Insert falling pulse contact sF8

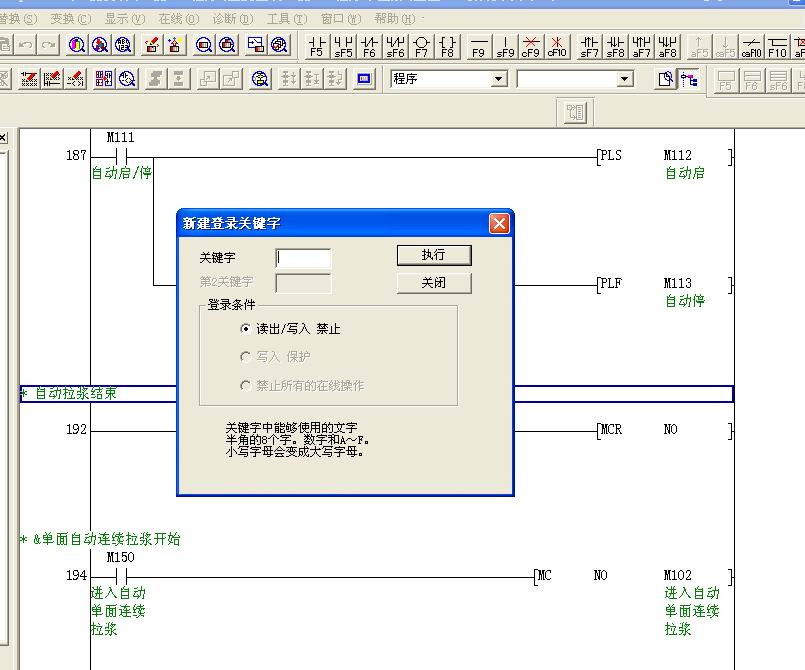coord(616,46)
